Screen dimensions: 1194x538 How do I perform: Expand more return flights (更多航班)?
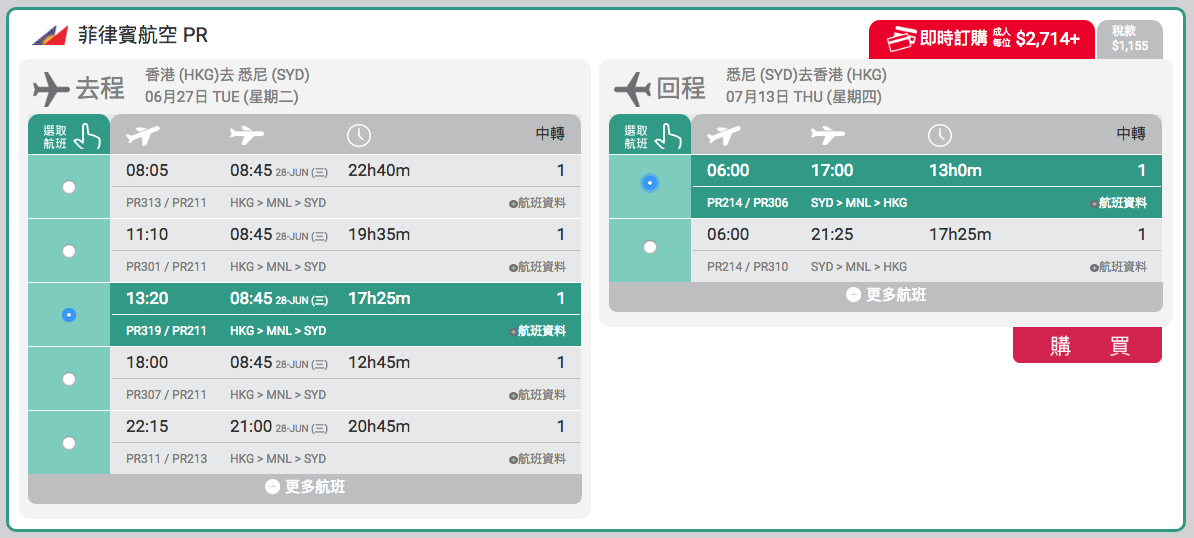pos(886,295)
